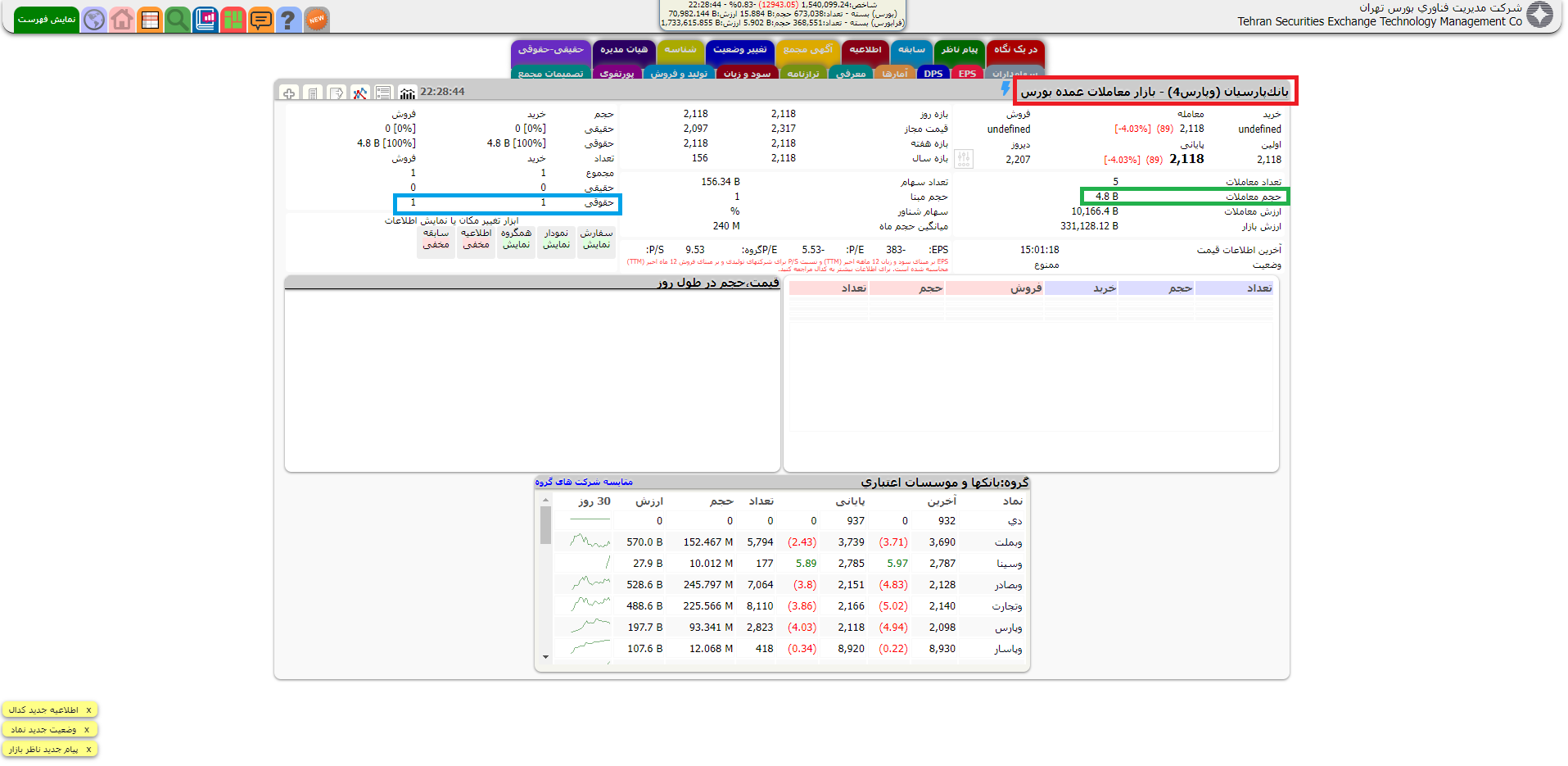Click the orange NEW badge icon
This screenshot has width=1568, height=766.
[317, 20]
